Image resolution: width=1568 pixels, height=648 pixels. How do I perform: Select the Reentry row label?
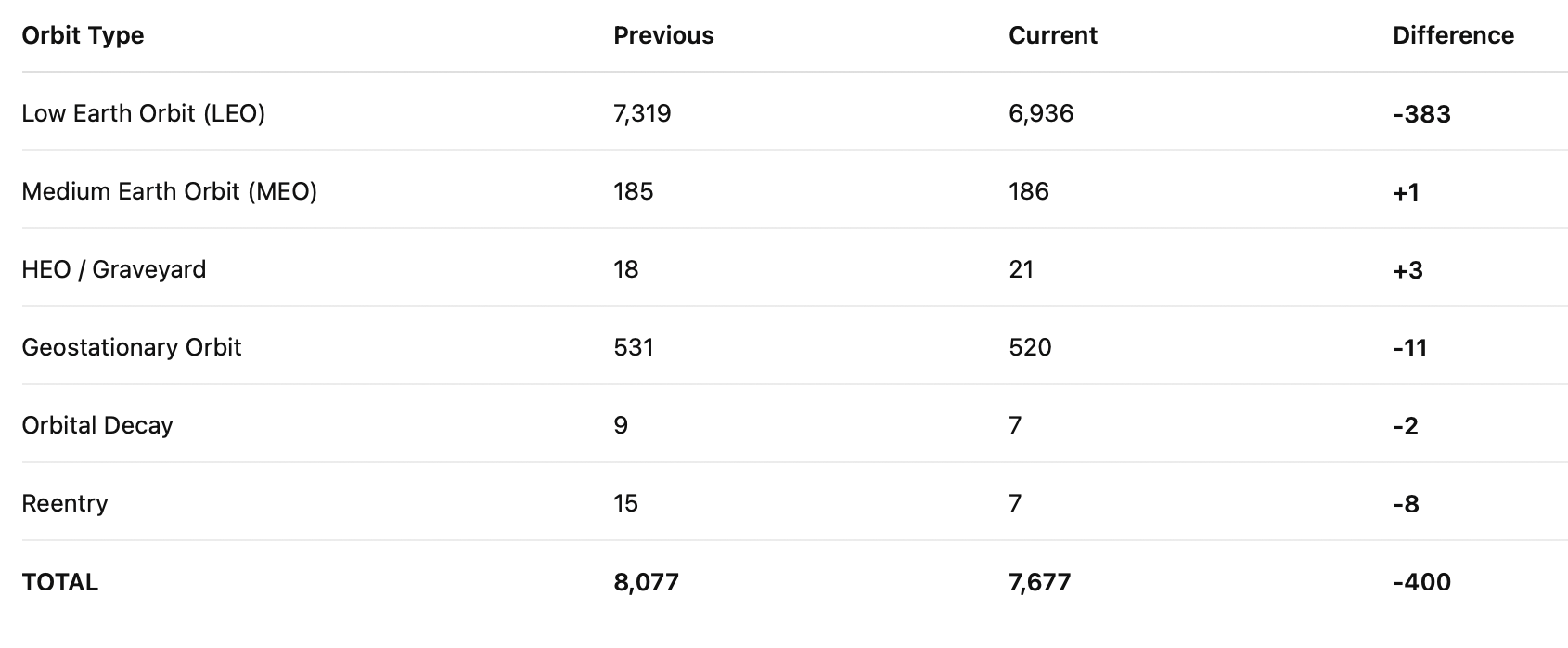click(x=64, y=503)
